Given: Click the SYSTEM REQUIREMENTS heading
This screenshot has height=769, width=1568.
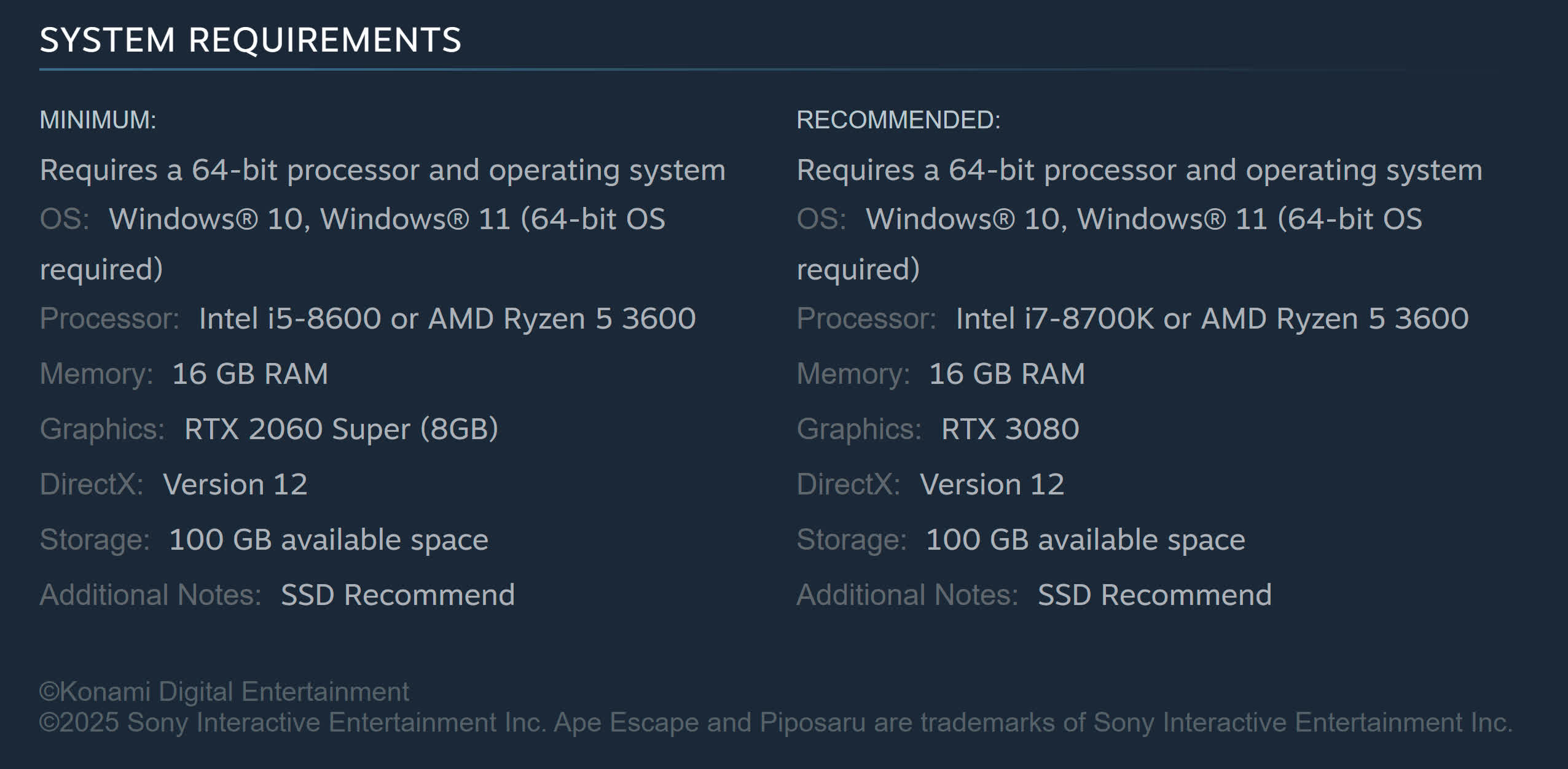Looking at the screenshot, I should (x=250, y=41).
